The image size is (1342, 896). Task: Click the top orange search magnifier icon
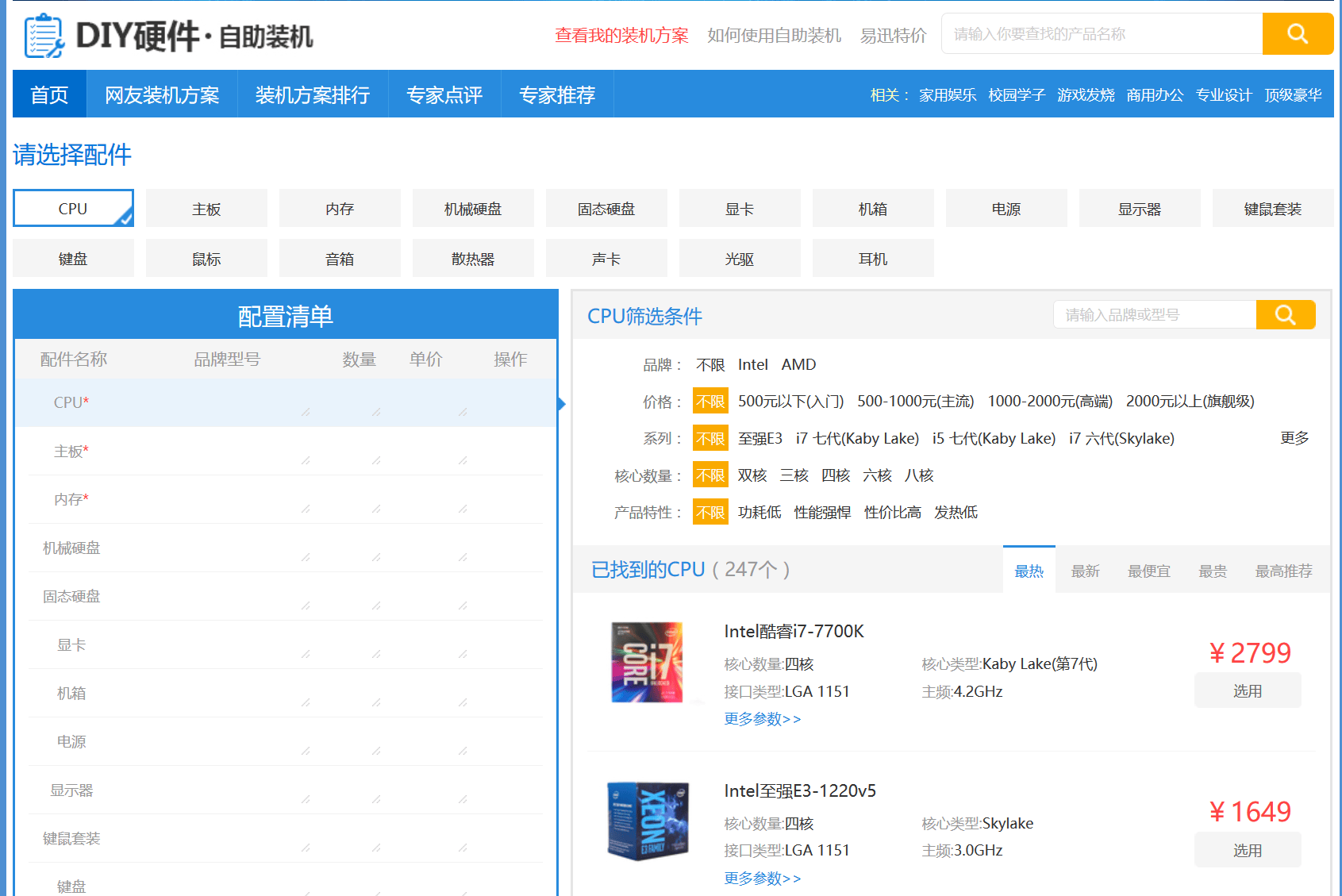point(1298,33)
